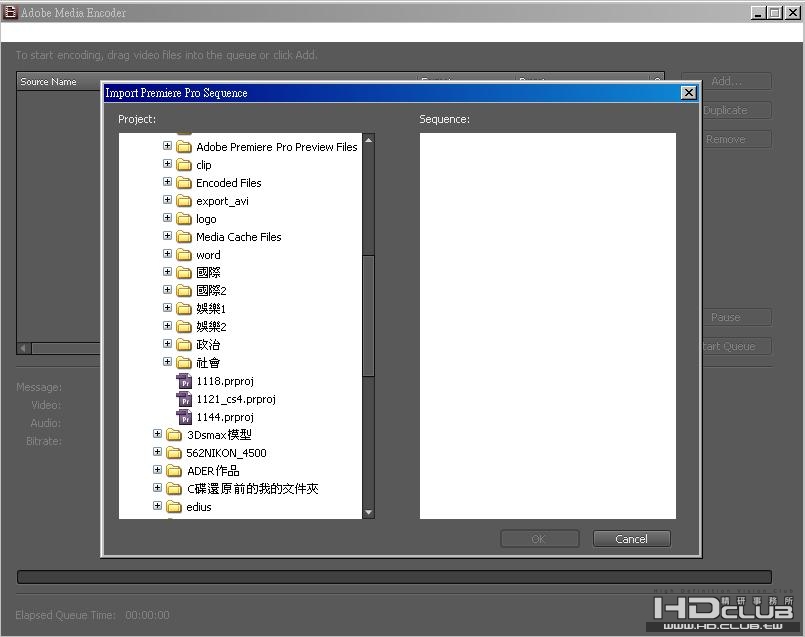
Task: Click the 1121_cs4.prproj Premiere project icon
Action: 184,399
